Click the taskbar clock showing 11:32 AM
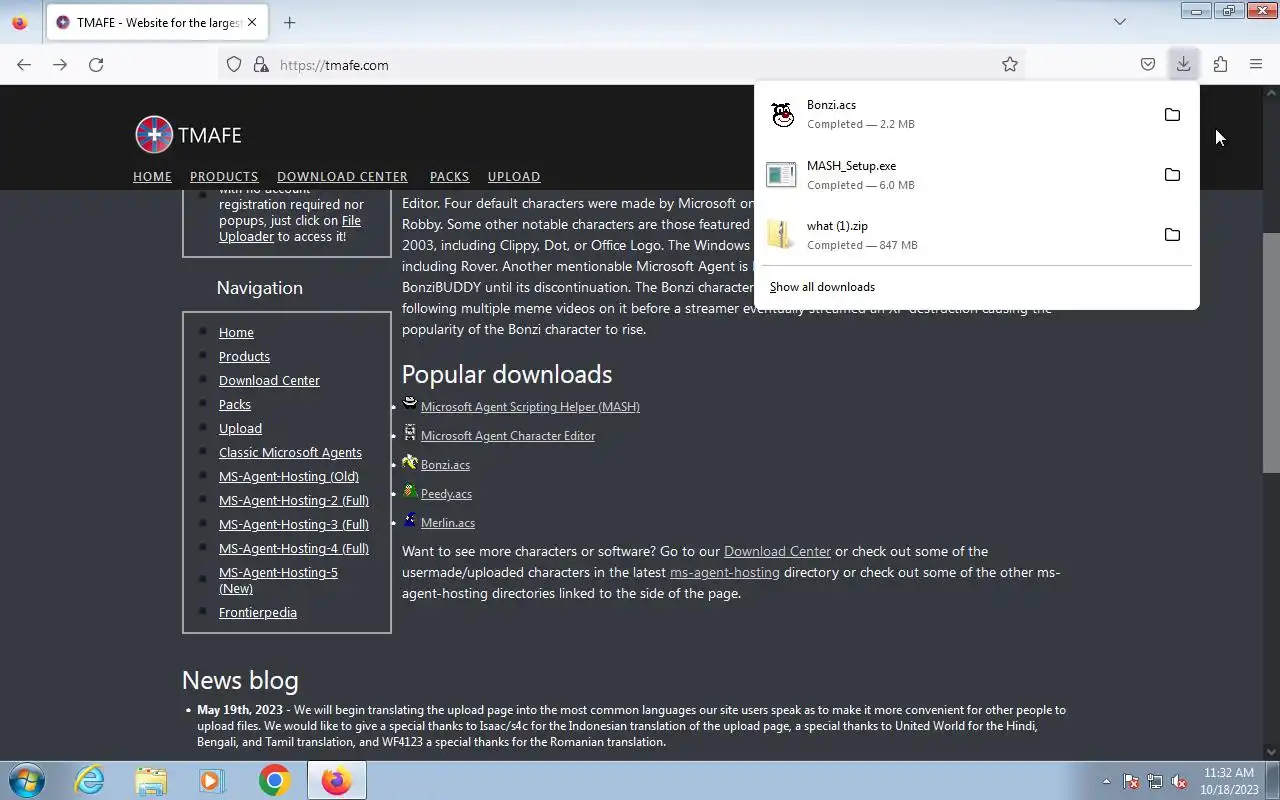This screenshot has height=800, width=1280. pos(1229,781)
